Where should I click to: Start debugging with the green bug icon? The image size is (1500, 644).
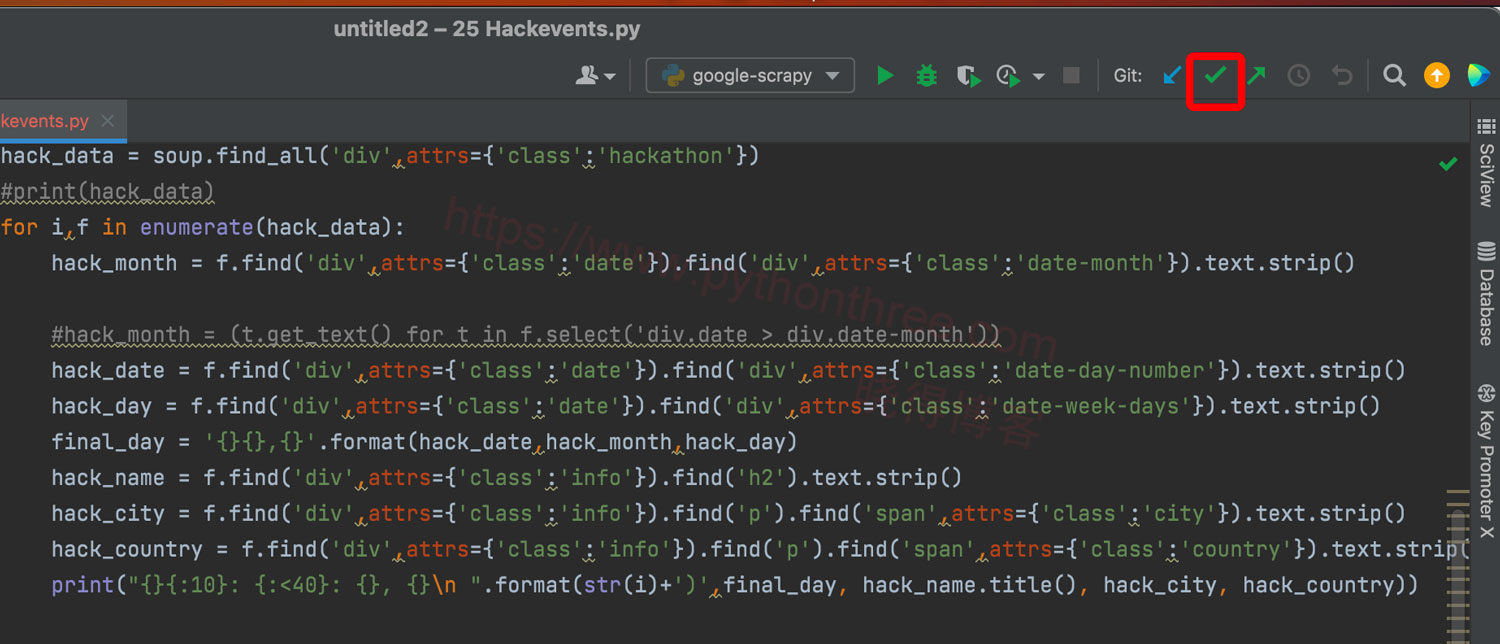tap(927, 75)
